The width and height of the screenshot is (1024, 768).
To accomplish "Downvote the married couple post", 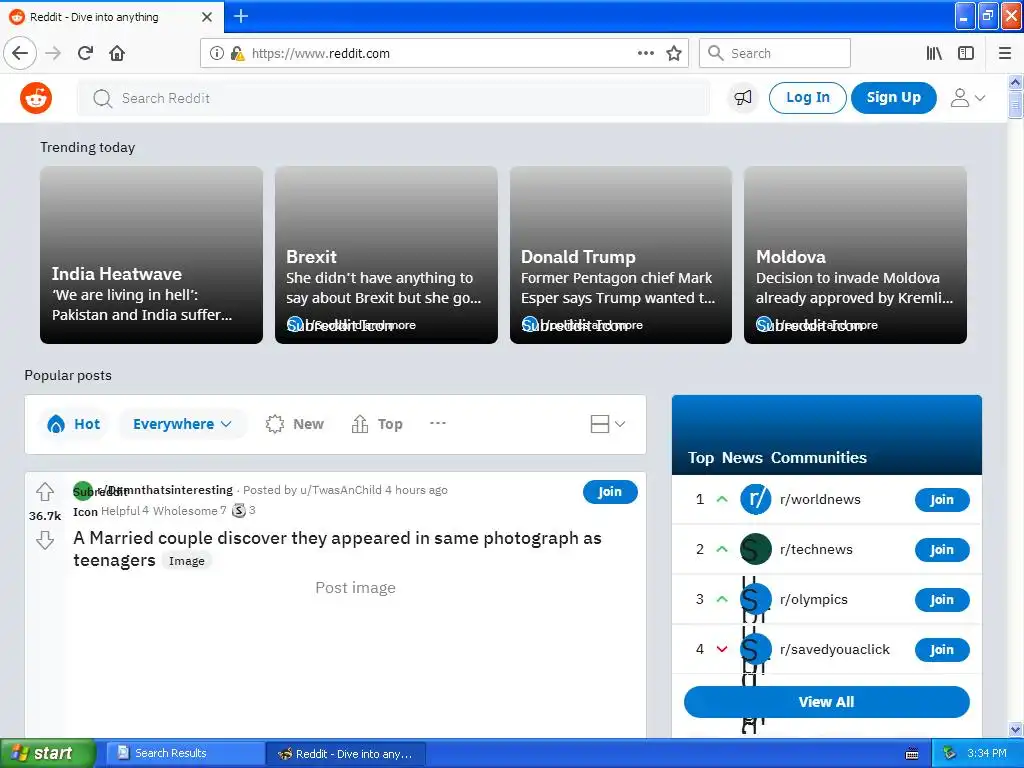I will tap(45, 540).
